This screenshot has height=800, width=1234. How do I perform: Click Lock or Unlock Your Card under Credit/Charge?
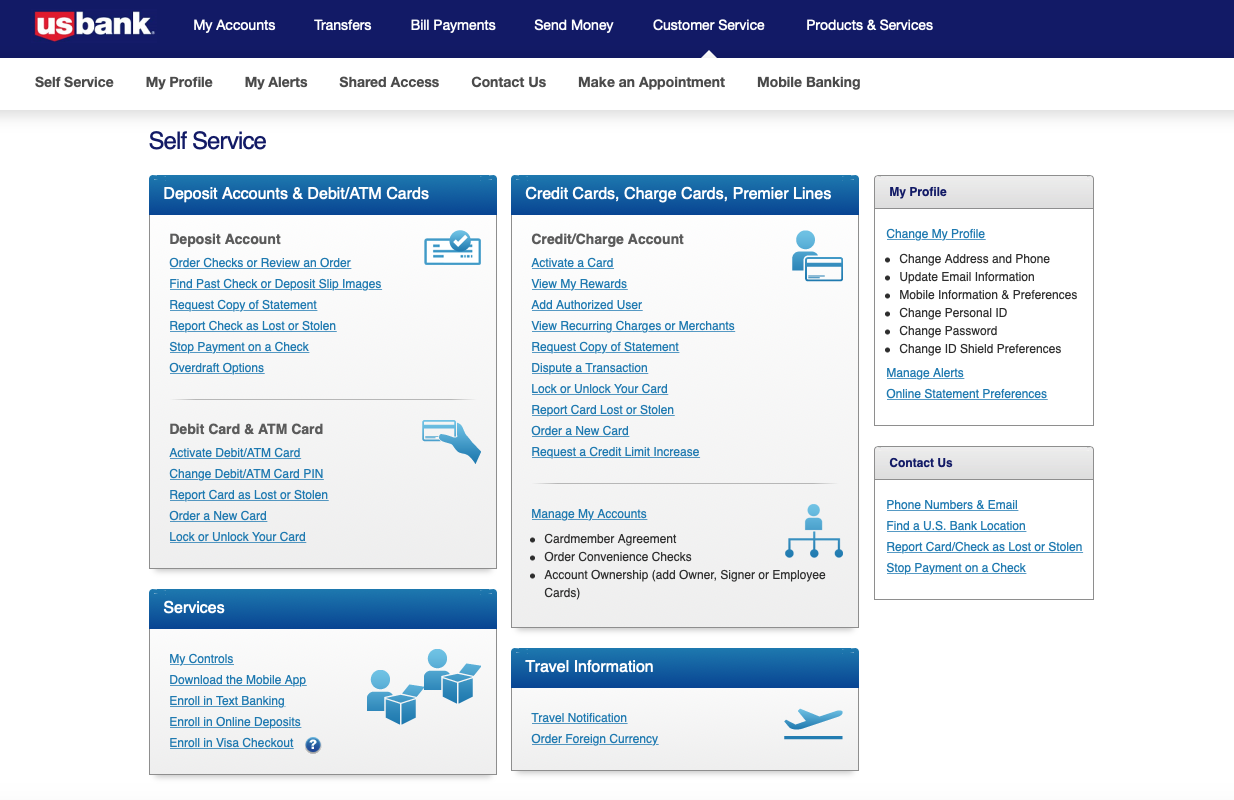click(x=600, y=389)
